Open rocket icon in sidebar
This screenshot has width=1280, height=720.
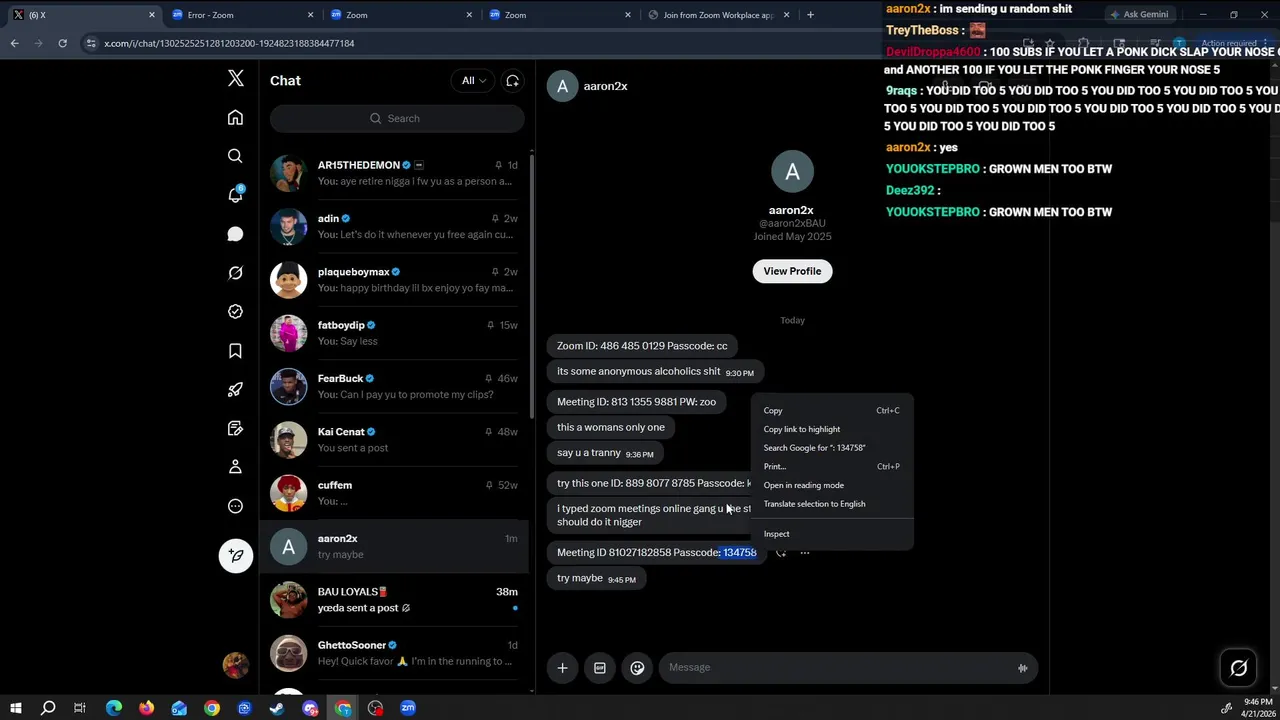click(x=235, y=390)
